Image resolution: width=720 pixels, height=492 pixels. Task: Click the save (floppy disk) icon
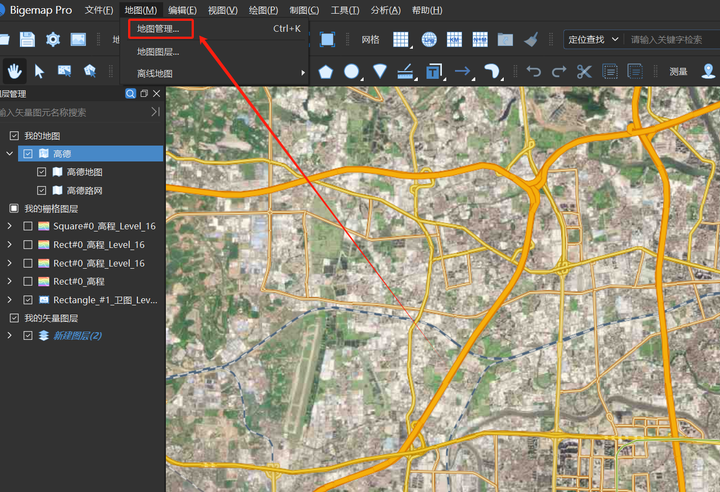click(27, 40)
